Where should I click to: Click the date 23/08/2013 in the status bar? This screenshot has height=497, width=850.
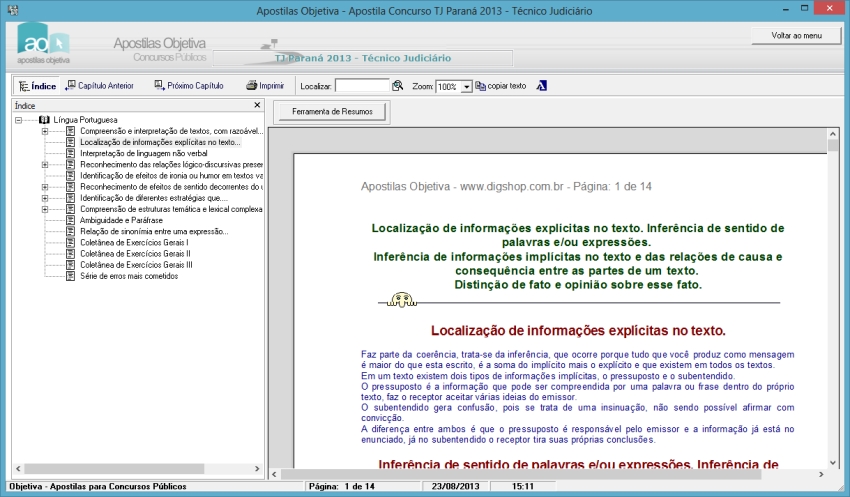click(455, 486)
